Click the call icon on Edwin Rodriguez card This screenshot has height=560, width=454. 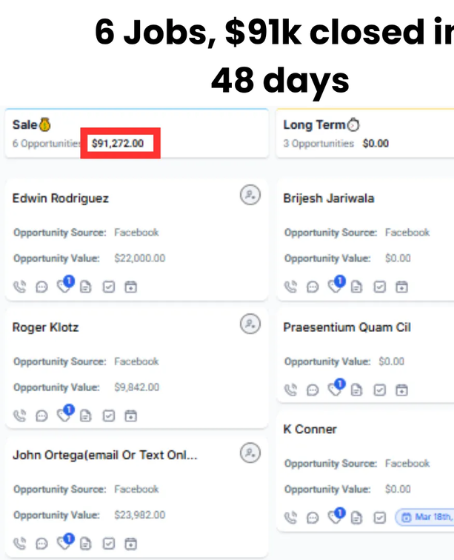click(20, 287)
